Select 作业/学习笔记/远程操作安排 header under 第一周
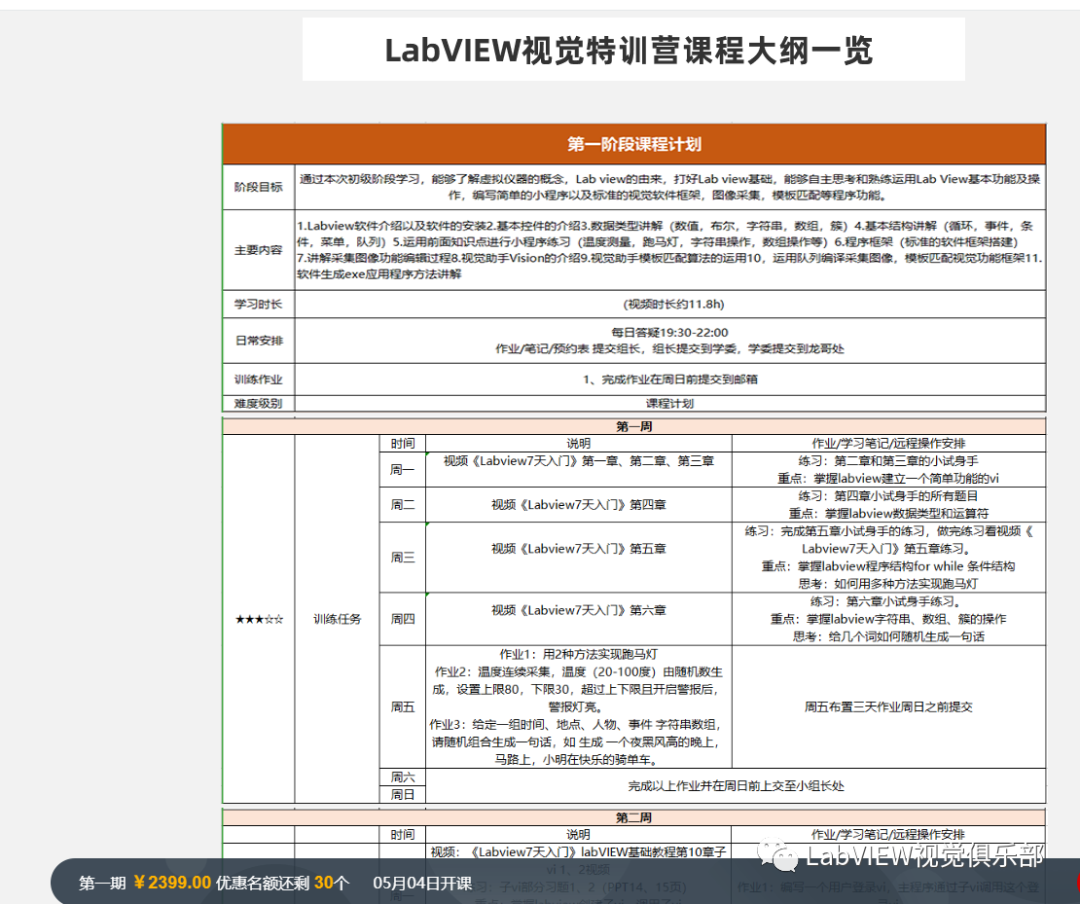Screen dimensions: 1080x904 (888, 443)
